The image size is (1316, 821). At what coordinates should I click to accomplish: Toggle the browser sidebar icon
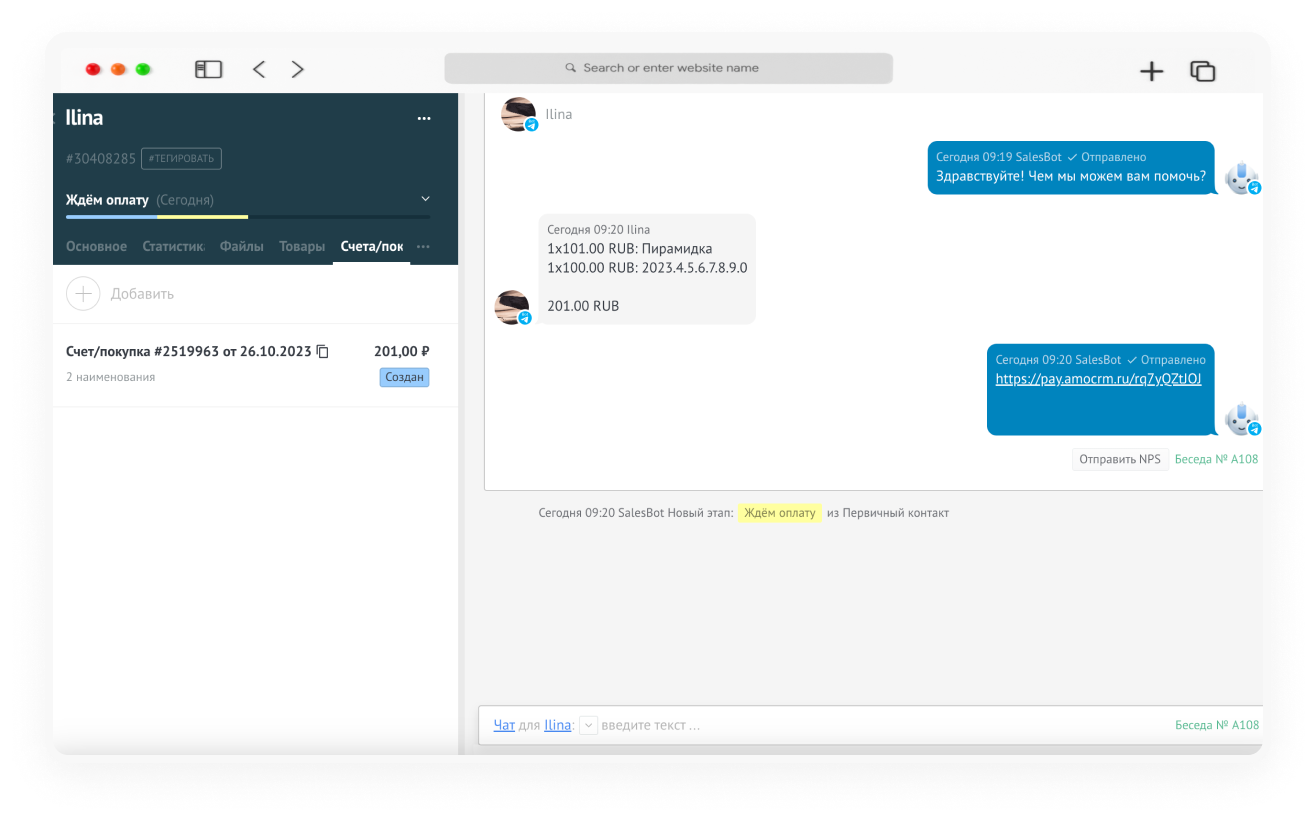[208, 69]
